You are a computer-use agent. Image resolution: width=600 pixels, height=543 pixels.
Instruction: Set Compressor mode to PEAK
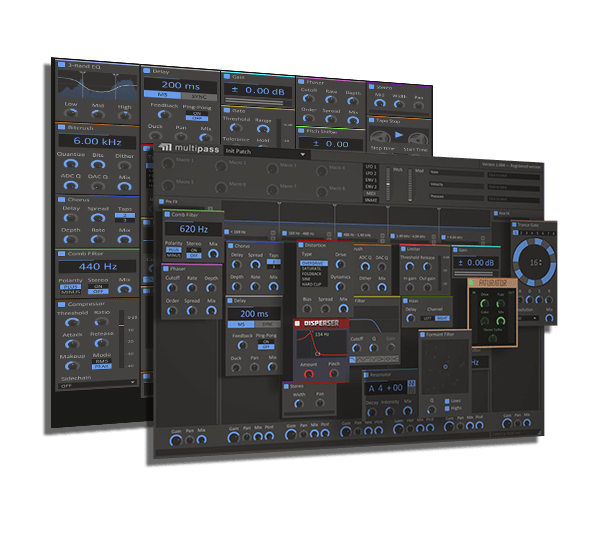(101, 367)
